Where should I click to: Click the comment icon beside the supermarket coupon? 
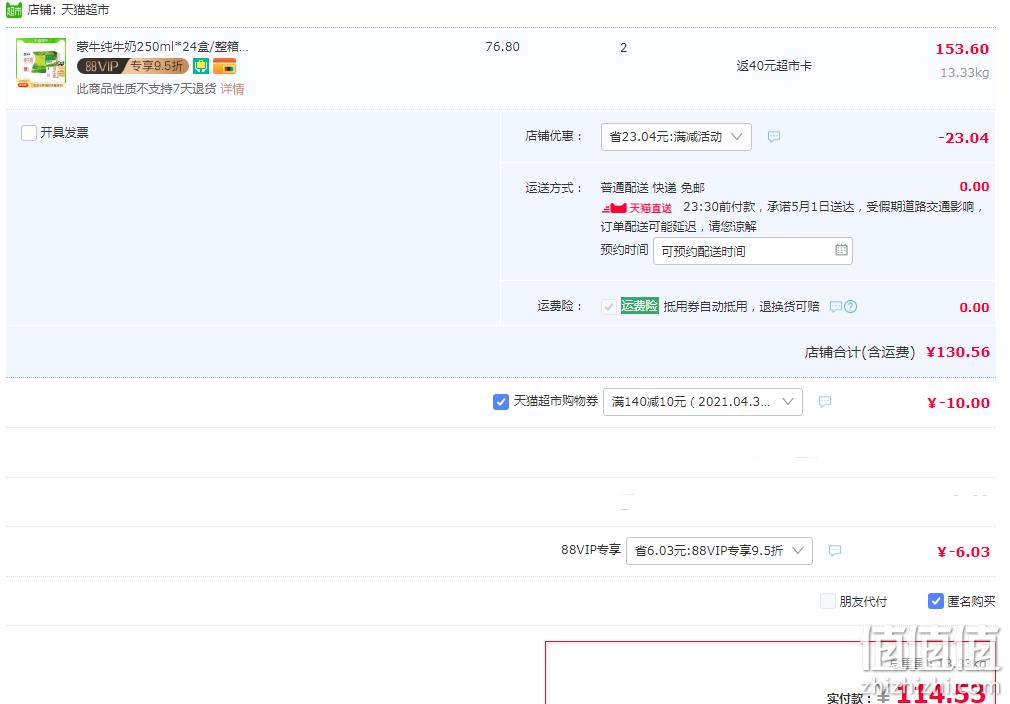pos(825,402)
